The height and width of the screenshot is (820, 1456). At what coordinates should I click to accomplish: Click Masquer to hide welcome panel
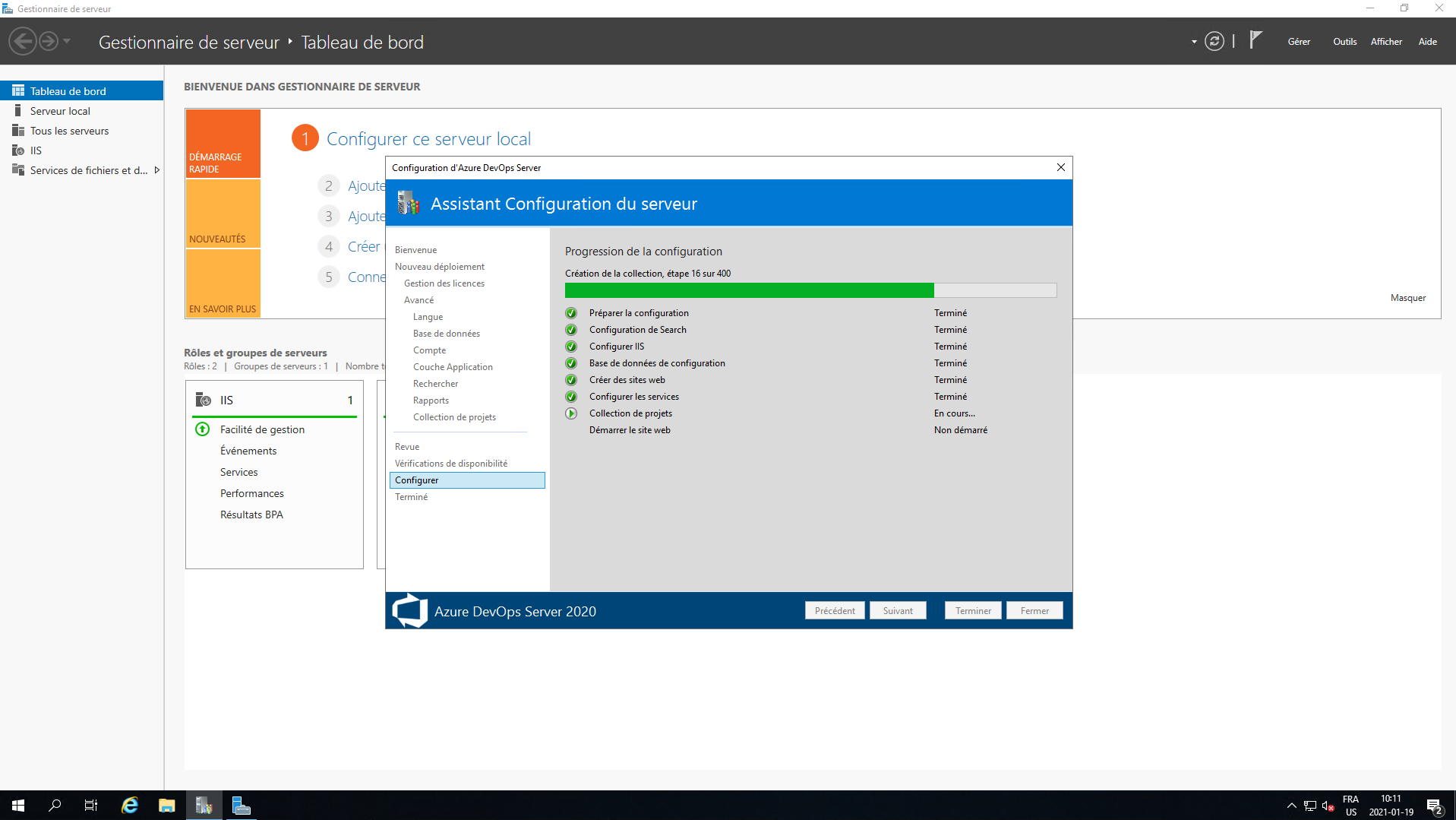click(1407, 298)
